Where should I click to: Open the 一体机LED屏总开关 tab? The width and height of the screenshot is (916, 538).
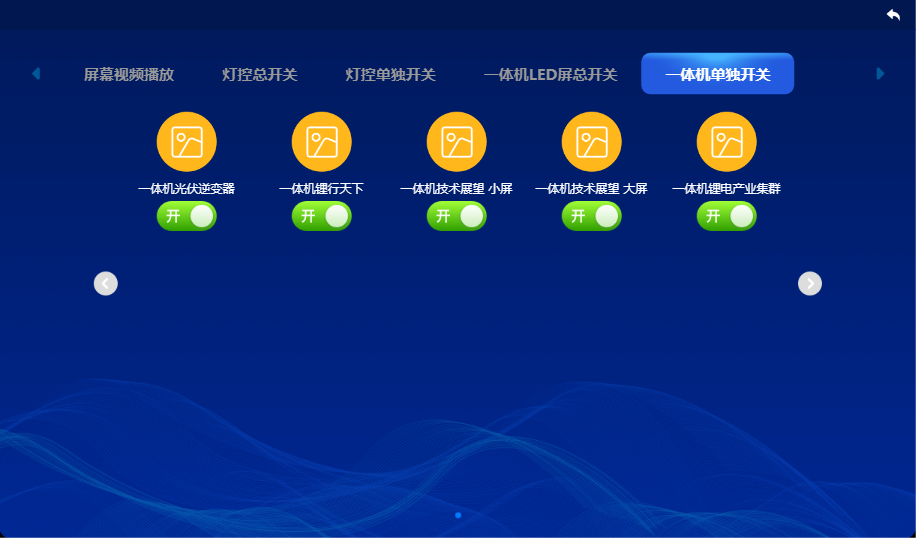(x=550, y=75)
